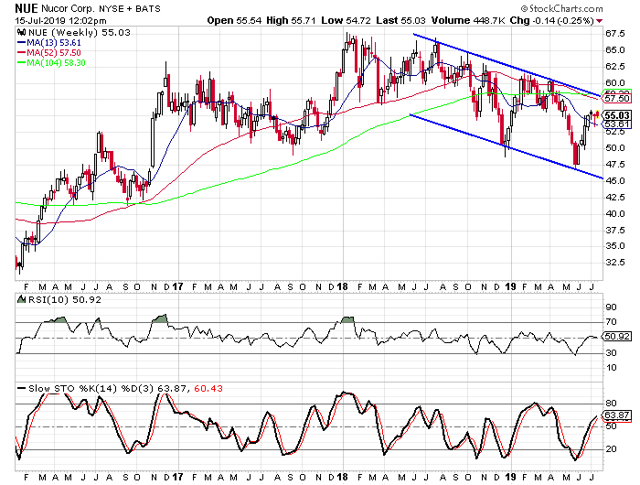This screenshot has width=640, height=485.
Task: Click the NUE ticker symbol title
Action: (27, 8)
